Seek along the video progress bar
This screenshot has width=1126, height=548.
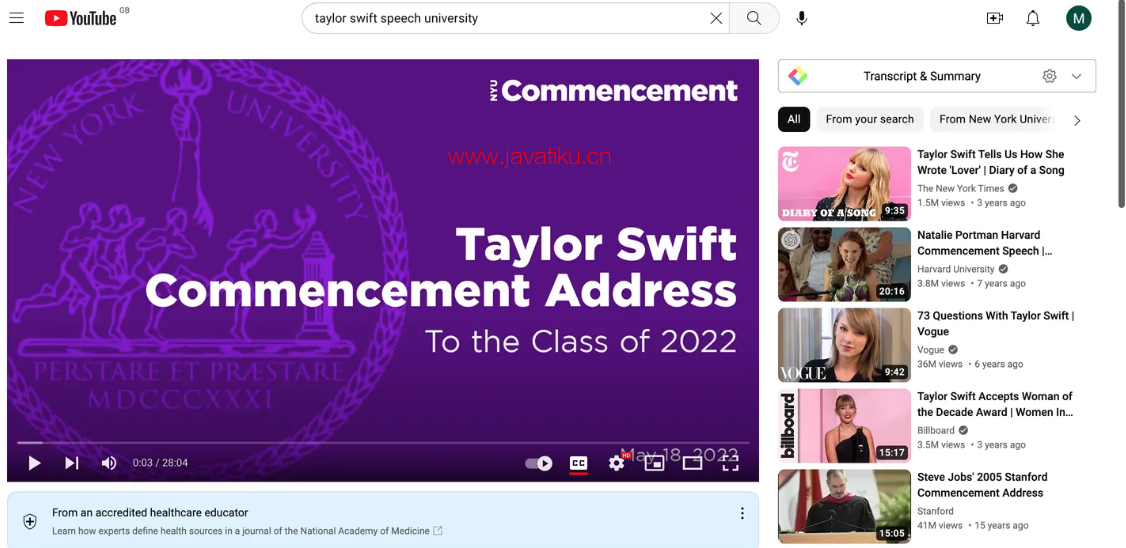click(x=383, y=442)
